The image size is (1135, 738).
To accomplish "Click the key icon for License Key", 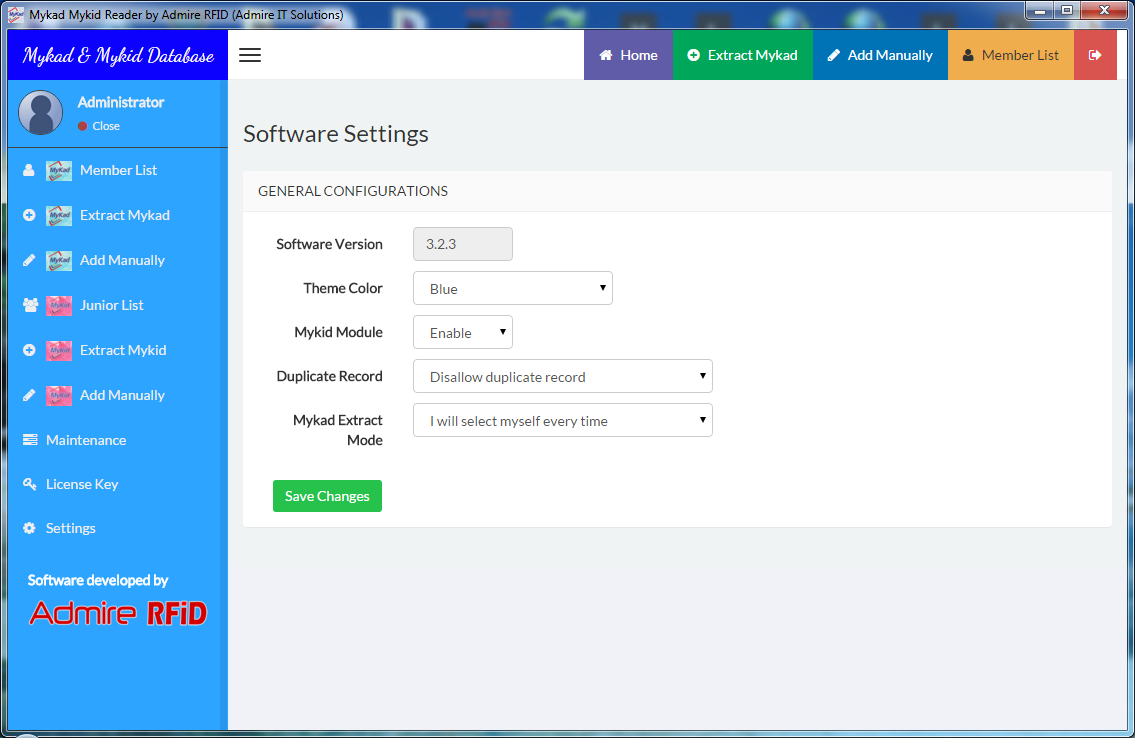I will pyautogui.click(x=29, y=484).
